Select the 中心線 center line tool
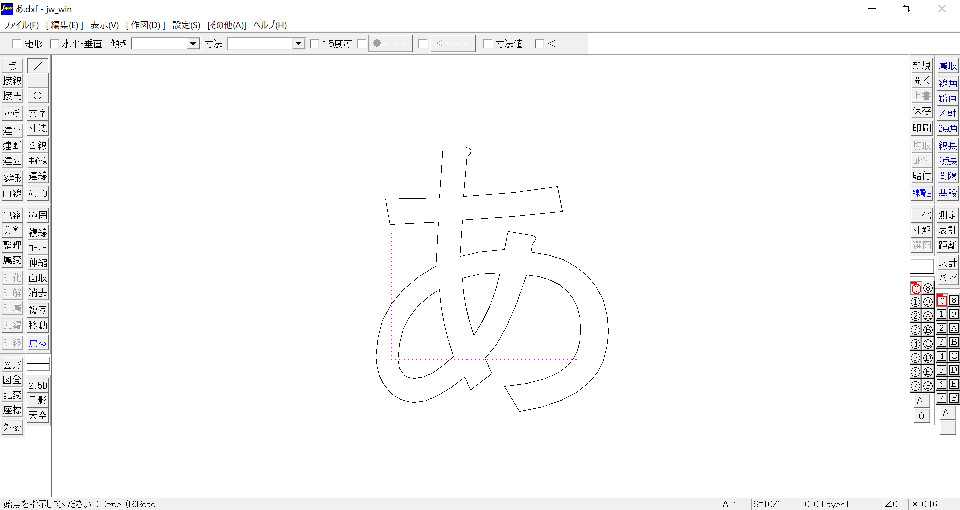This screenshot has width=960, height=510. click(38, 161)
